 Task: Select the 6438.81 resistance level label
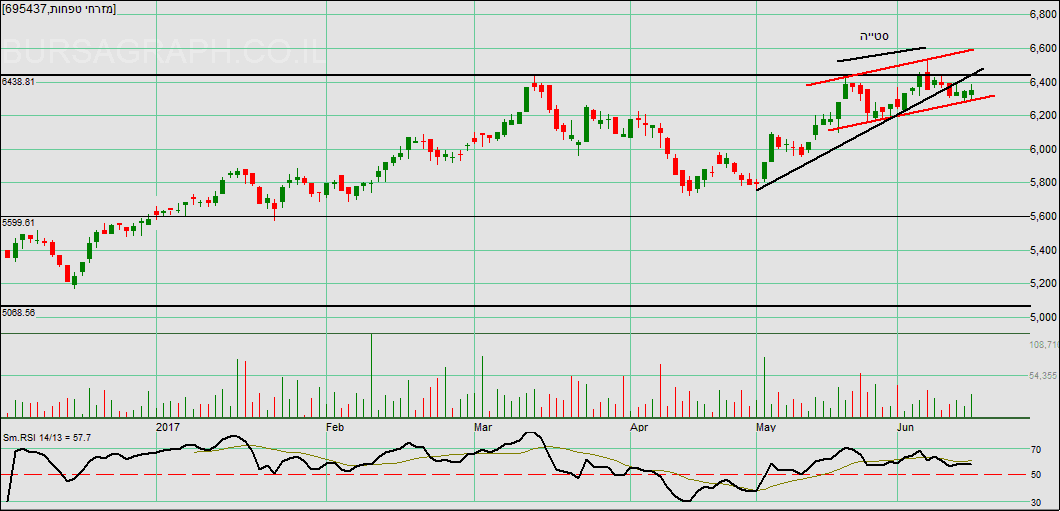[18, 81]
